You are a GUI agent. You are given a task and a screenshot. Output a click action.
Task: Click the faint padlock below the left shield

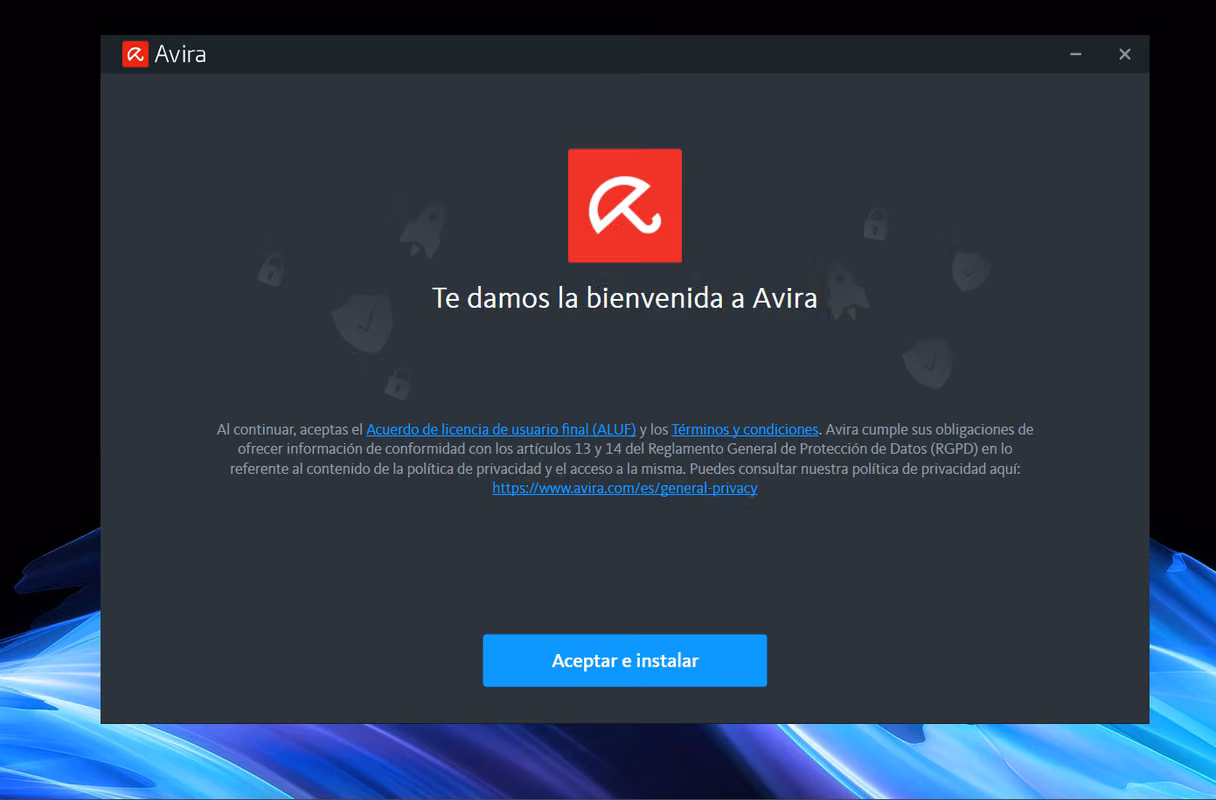coord(398,382)
